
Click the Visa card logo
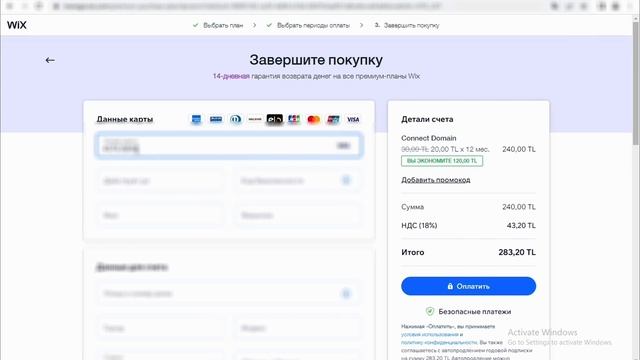point(353,120)
